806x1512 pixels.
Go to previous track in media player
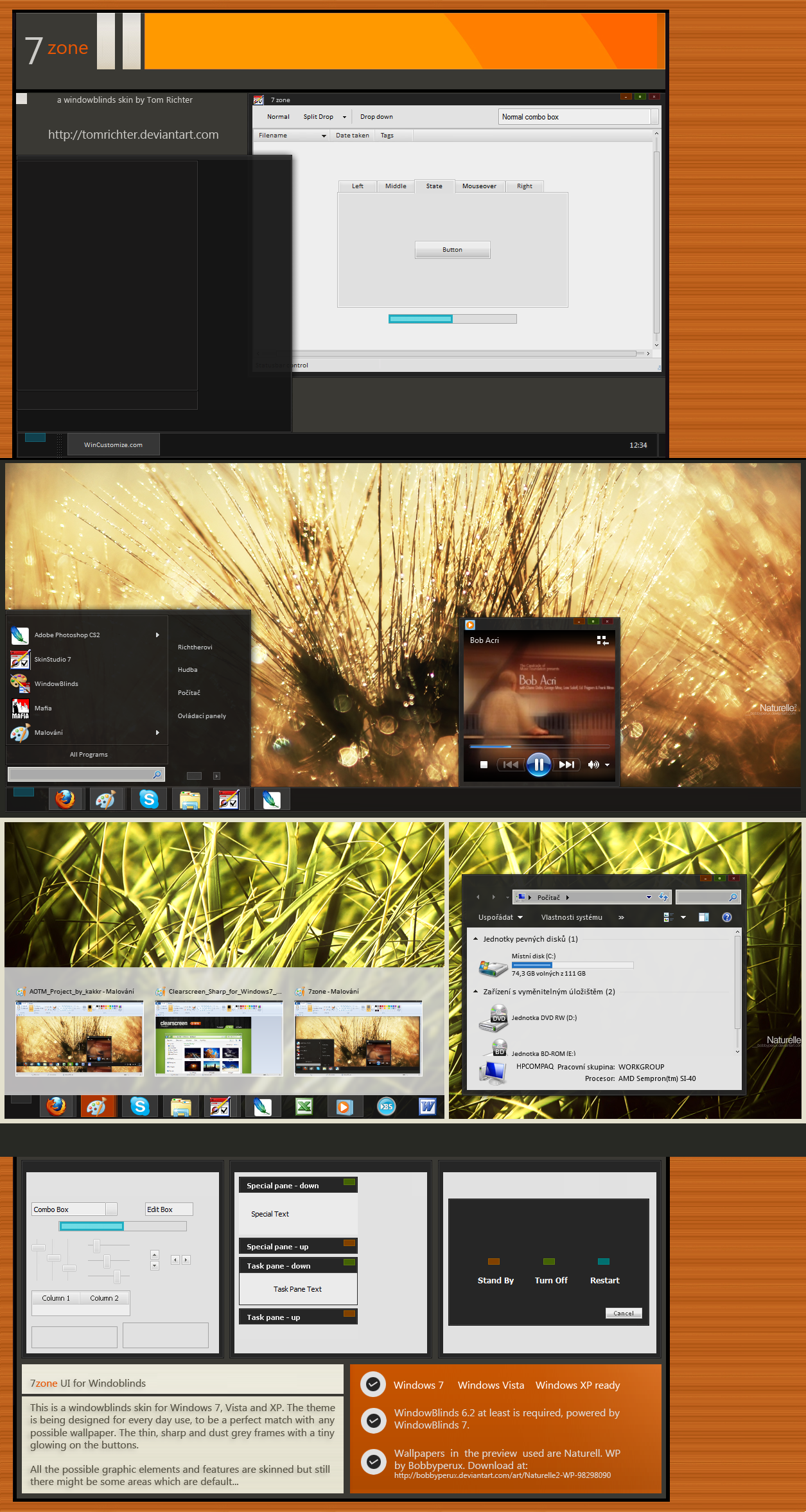point(511,764)
